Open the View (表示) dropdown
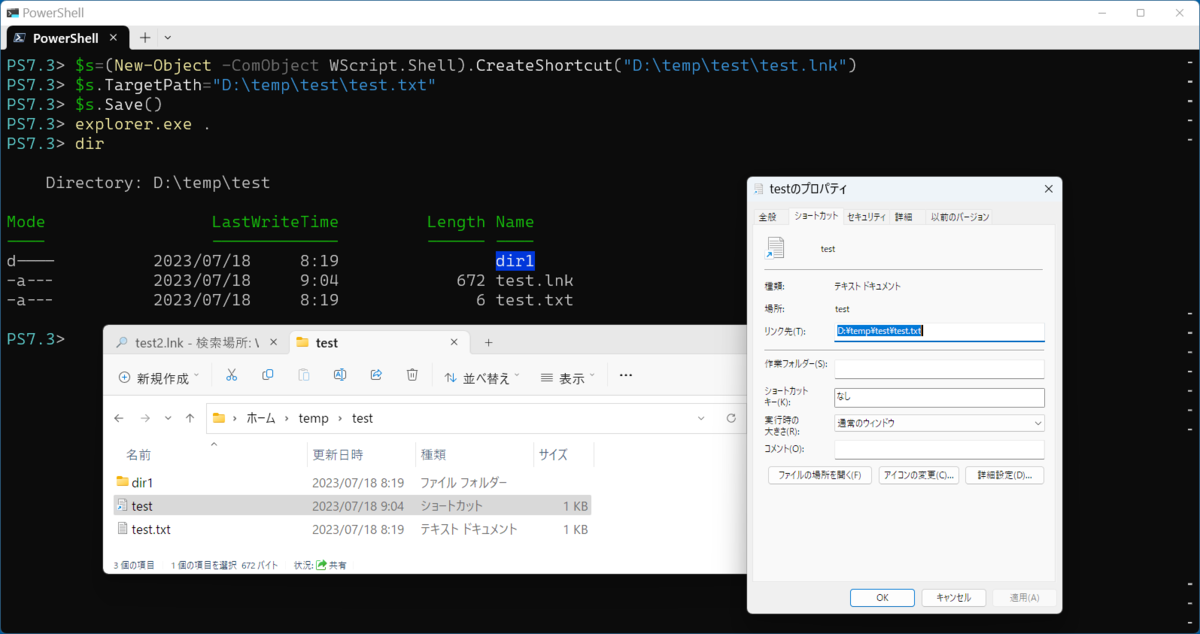The width and height of the screenshot is (1200, 634). click(x=567, y=377)
